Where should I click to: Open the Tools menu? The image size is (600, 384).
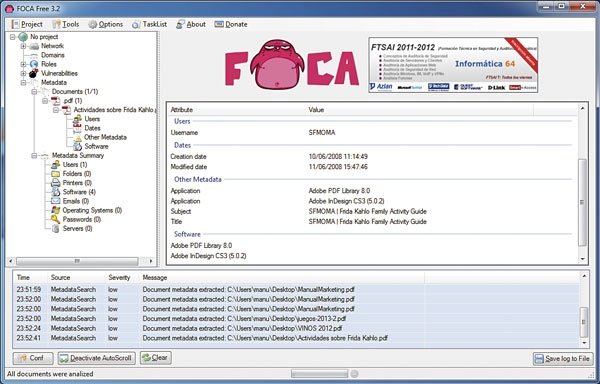click(x=66, y=24)
